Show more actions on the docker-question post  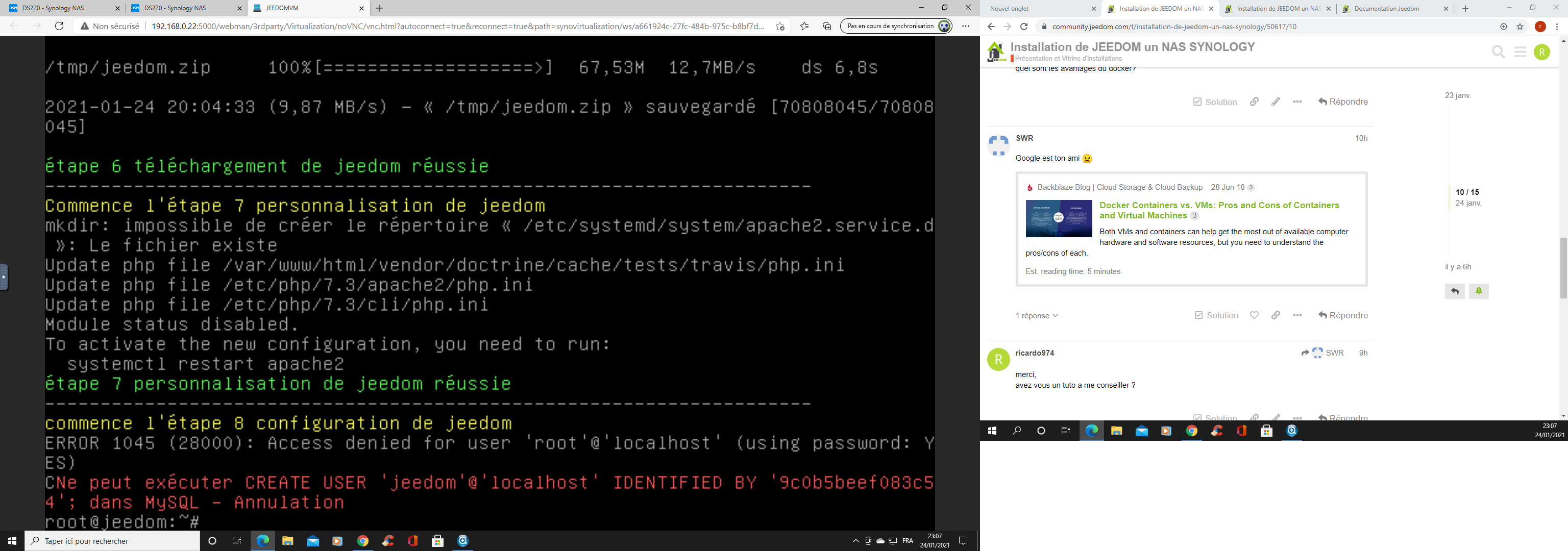pos(1297,102)
